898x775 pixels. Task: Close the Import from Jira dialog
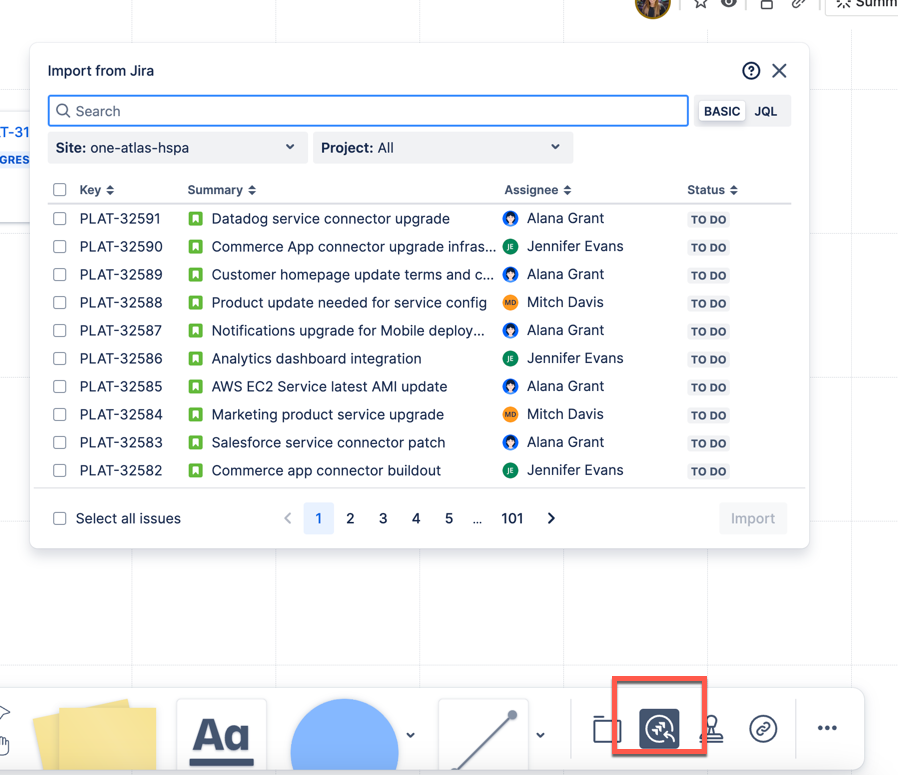pyautogui.click(x=779, y=71)
